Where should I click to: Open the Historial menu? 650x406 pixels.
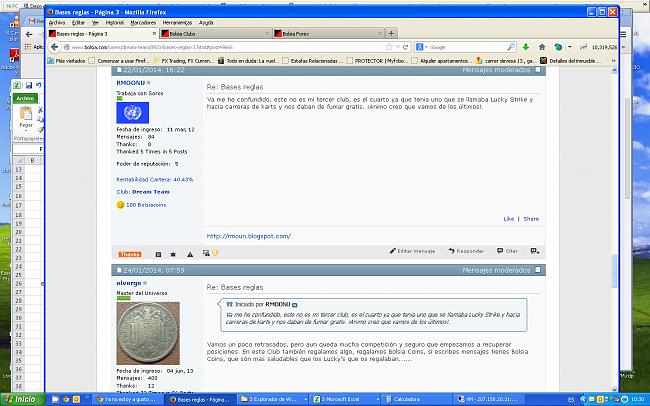click(114, 23)
